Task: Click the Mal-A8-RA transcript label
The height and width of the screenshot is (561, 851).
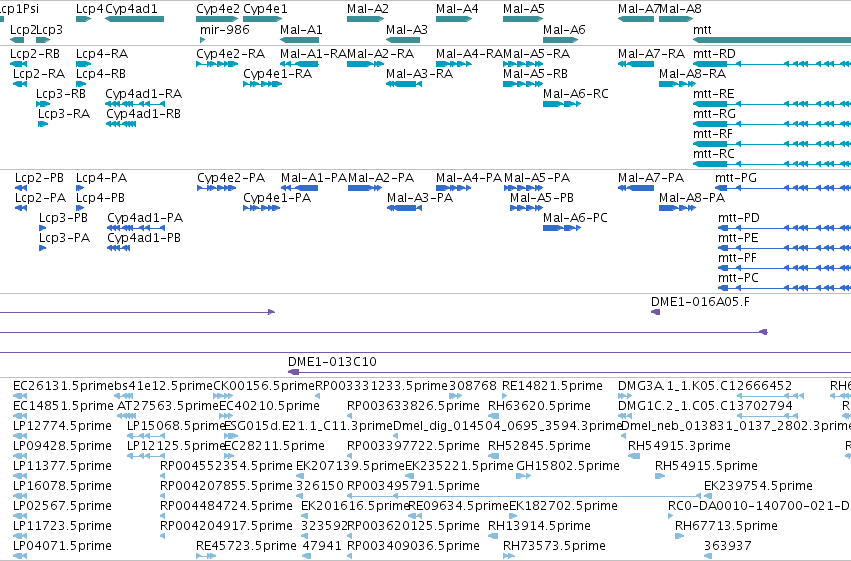Action: click(x=693, y=74)
